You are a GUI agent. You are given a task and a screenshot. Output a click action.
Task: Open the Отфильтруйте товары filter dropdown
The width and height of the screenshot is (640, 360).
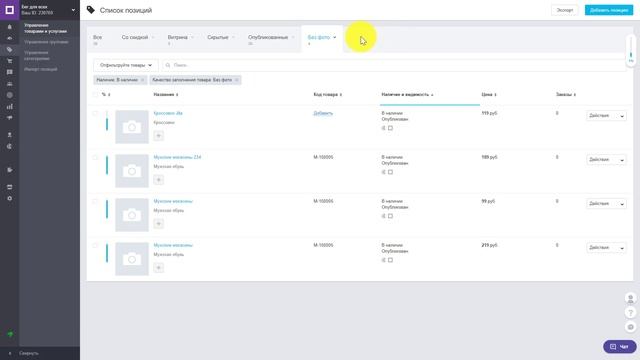[x=126, y=65]
